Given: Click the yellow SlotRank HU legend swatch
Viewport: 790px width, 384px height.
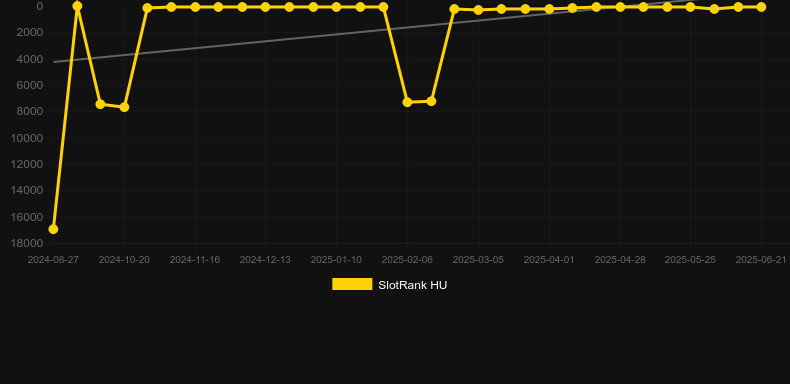Looking at the screenshot, I should click(x=352, y=284).
